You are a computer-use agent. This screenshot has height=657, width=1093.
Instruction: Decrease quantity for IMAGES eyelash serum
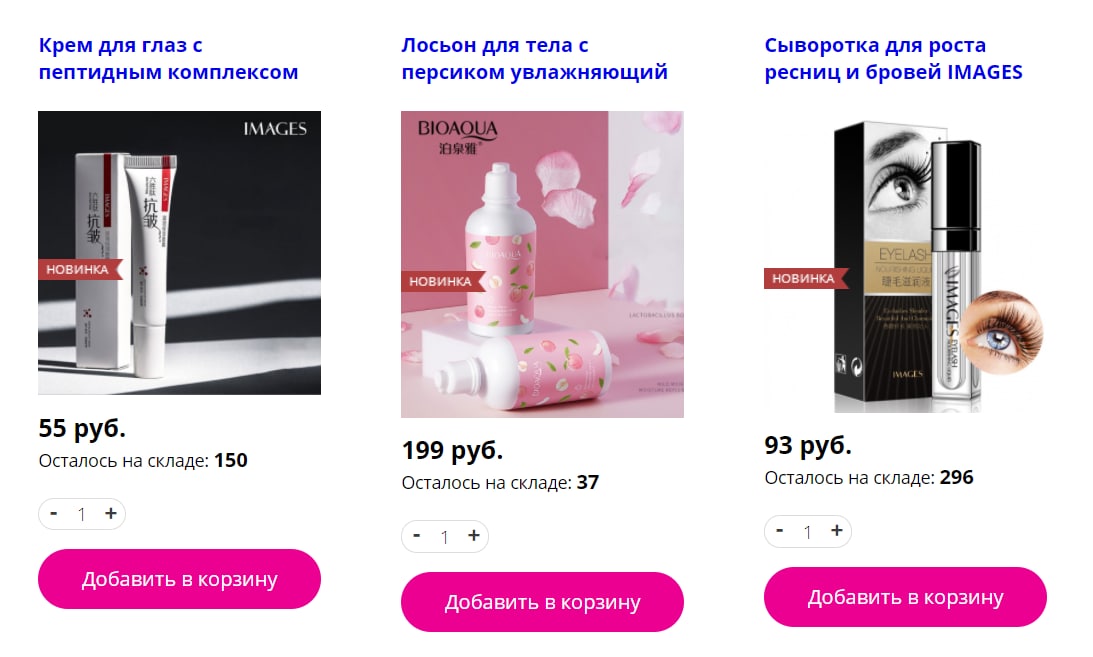pos(780,532)
